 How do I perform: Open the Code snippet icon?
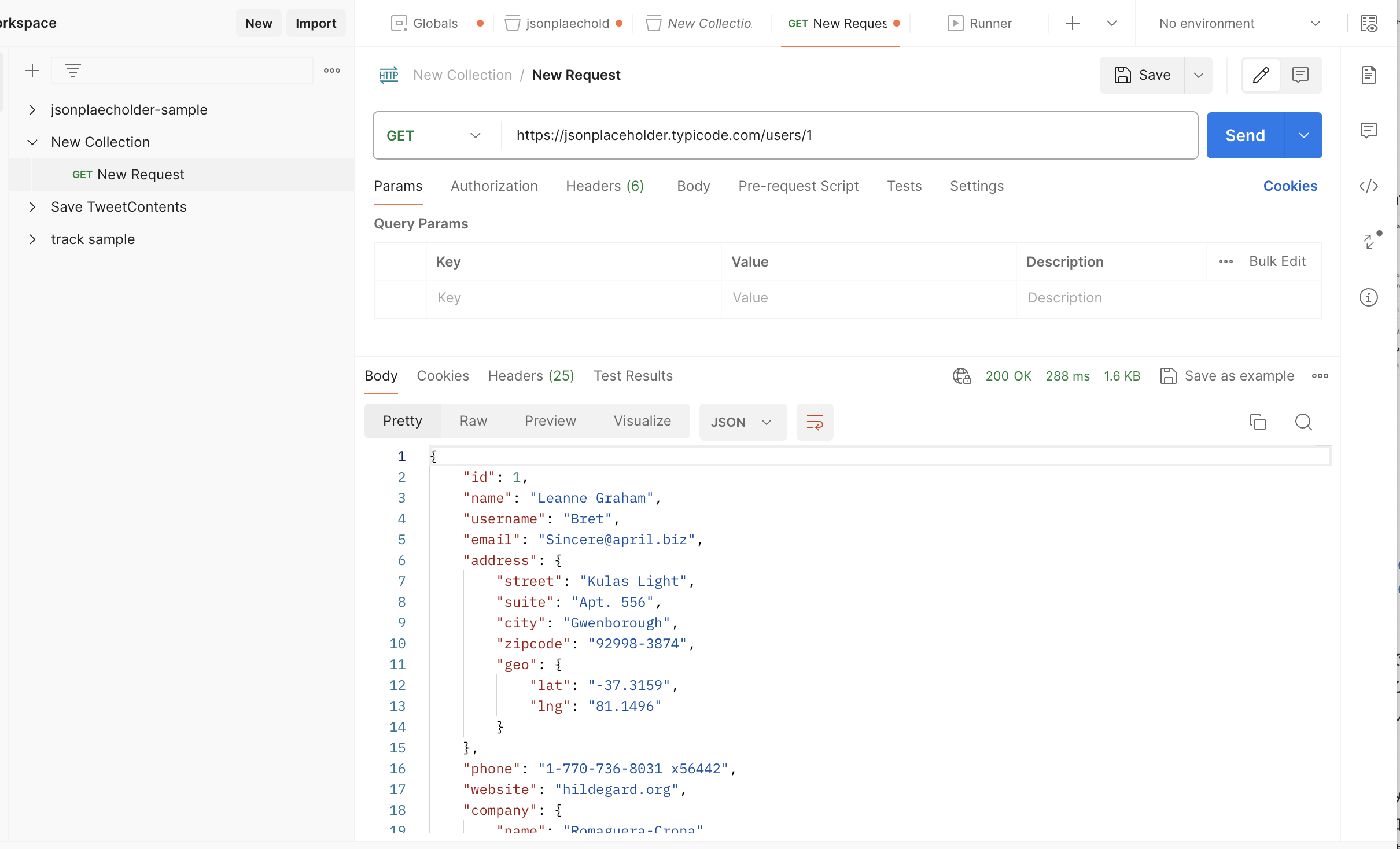tap(1369, 186)
